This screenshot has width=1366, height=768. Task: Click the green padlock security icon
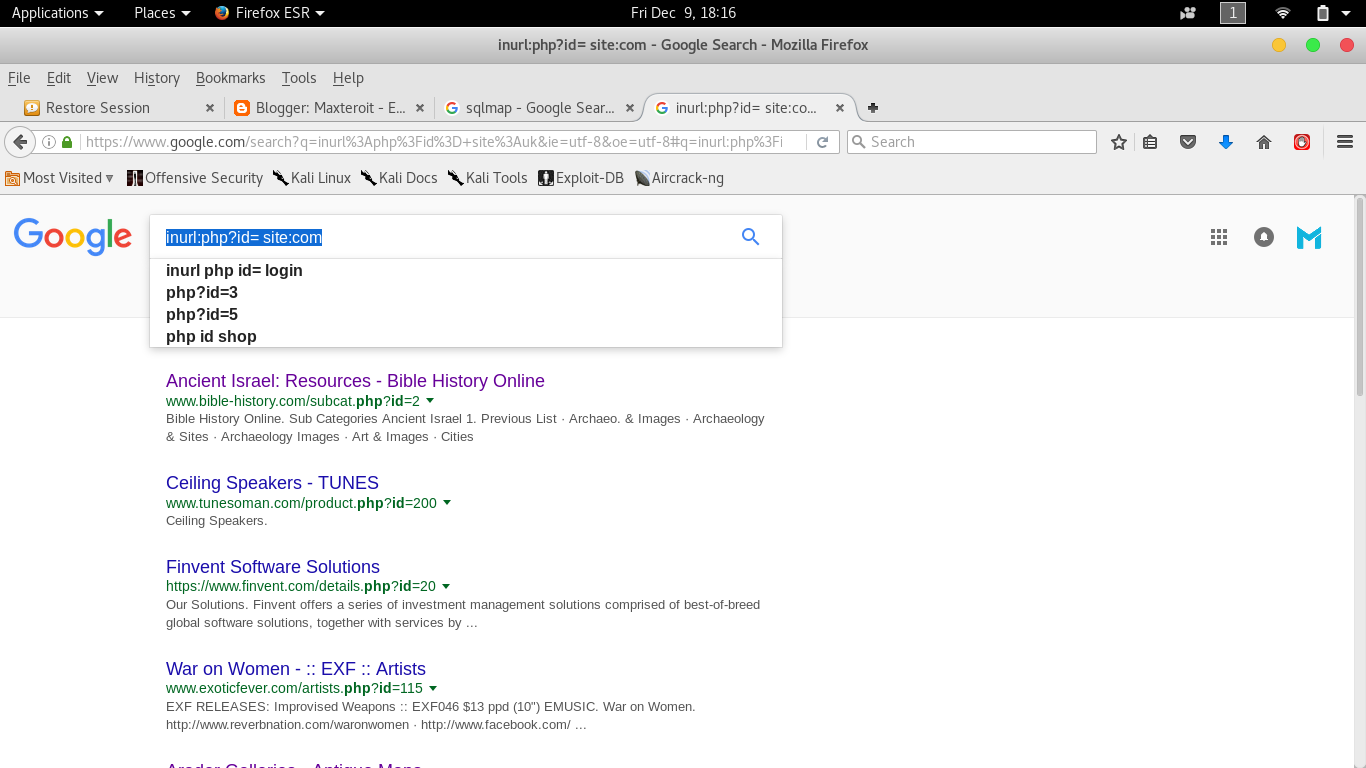pos(67,142)
